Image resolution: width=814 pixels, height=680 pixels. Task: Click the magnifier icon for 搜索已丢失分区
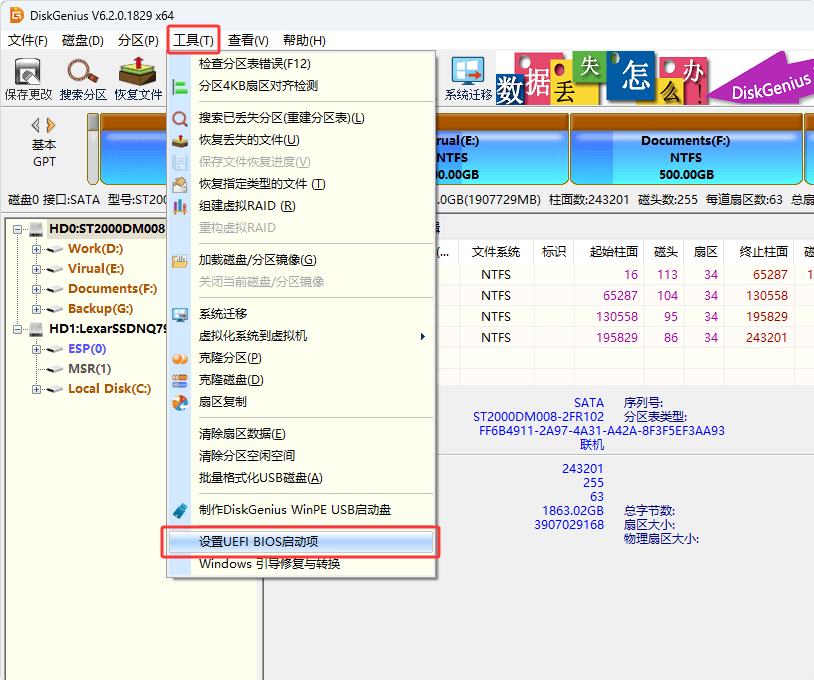[x=180, y=119]
